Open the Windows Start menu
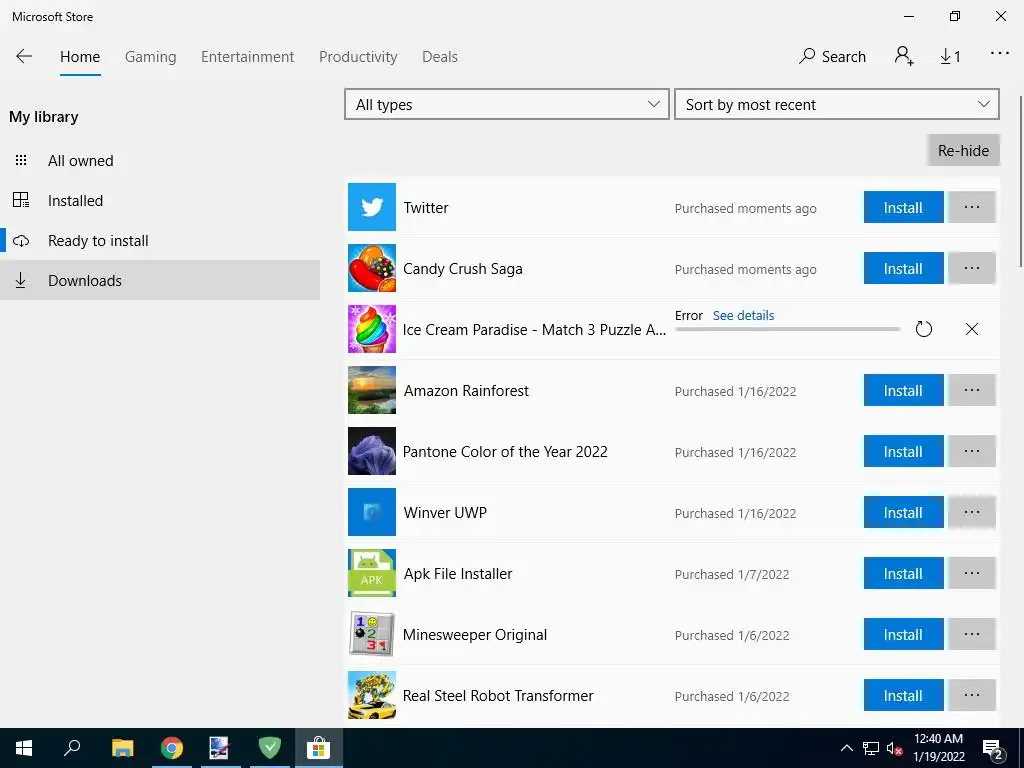Image resolution: width=1024 pixels, height=768 pixels. [24, 748]
